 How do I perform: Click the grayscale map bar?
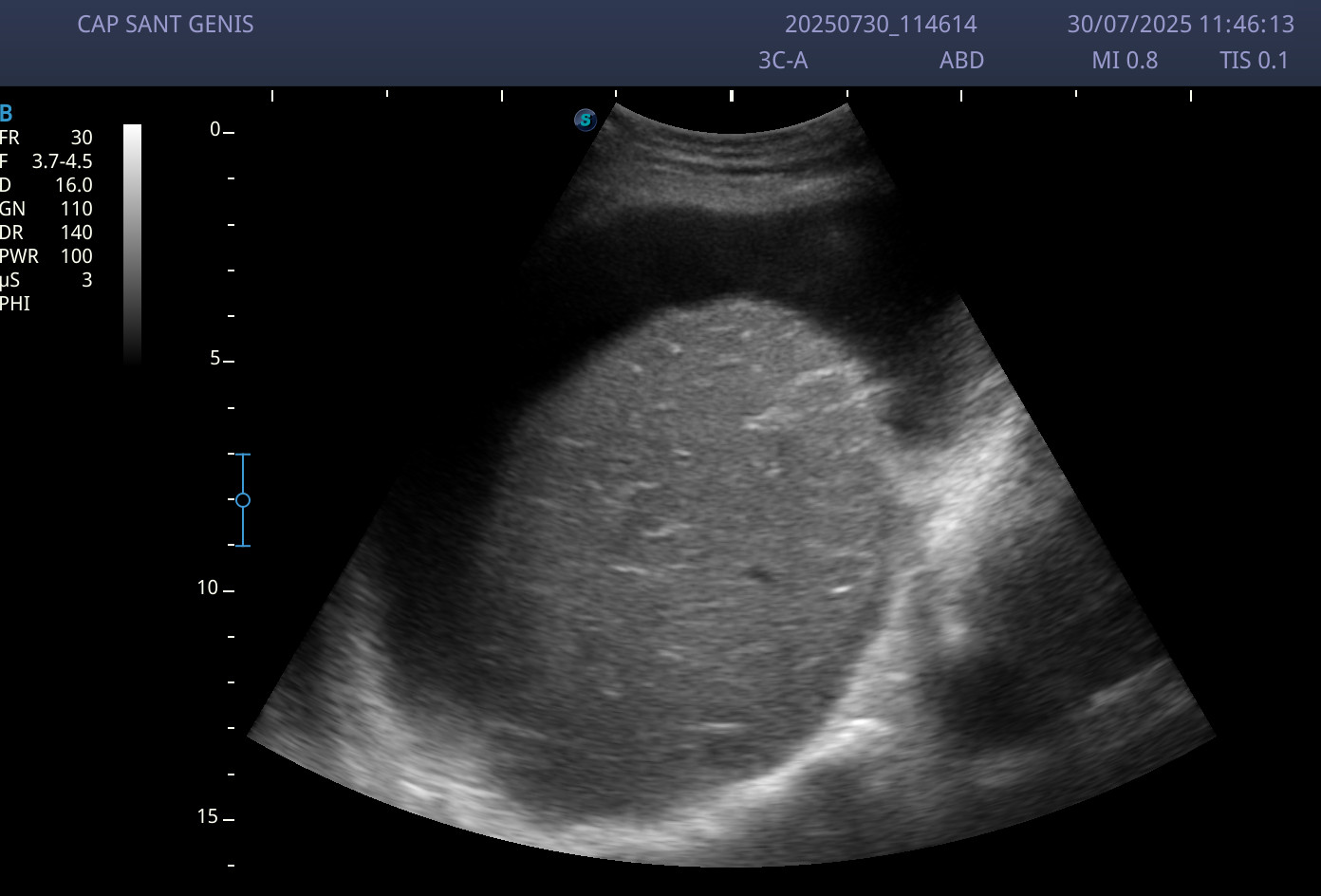tap(133, 244)
